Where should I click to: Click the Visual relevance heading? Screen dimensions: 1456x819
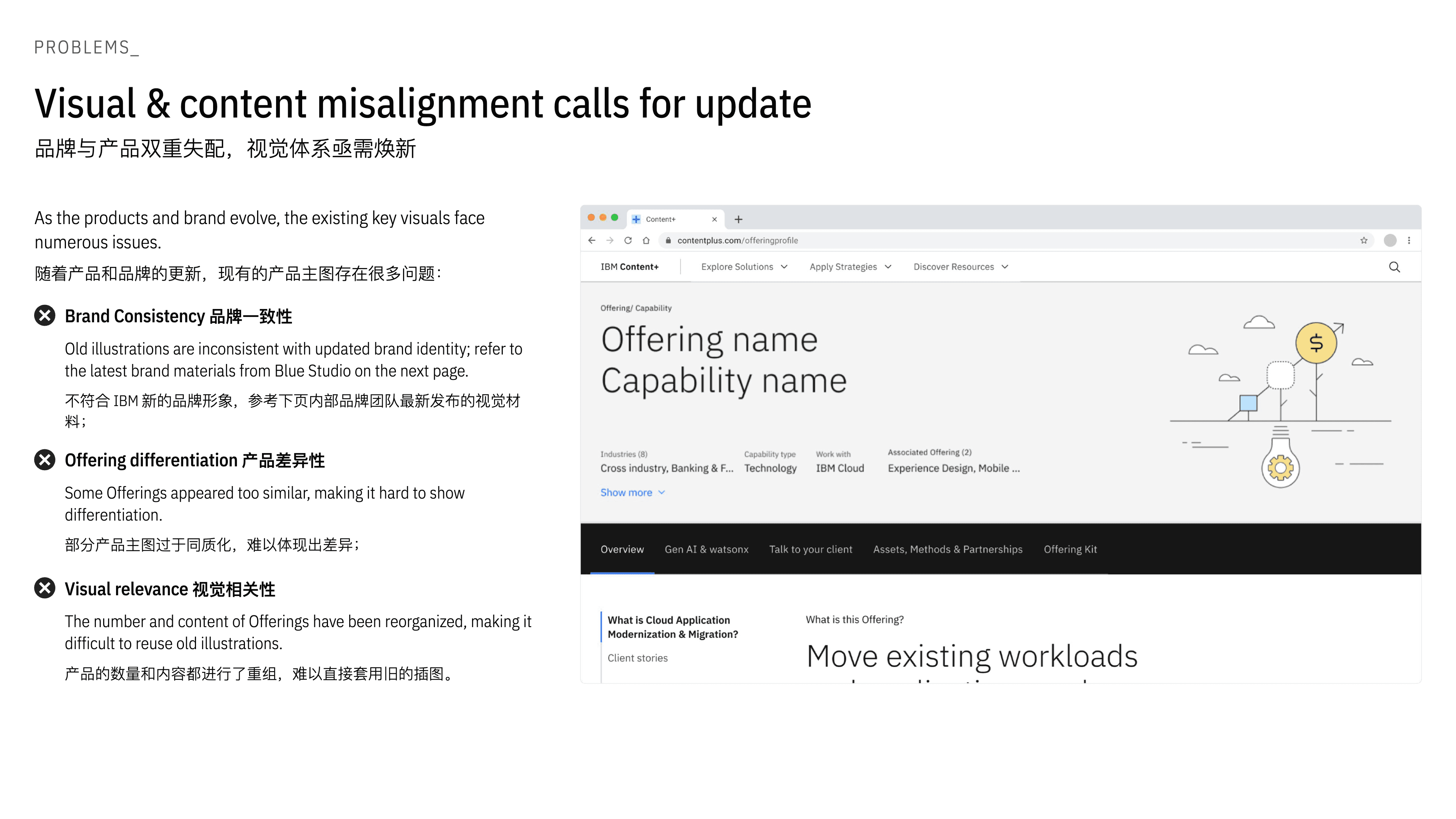coord(169,589)
